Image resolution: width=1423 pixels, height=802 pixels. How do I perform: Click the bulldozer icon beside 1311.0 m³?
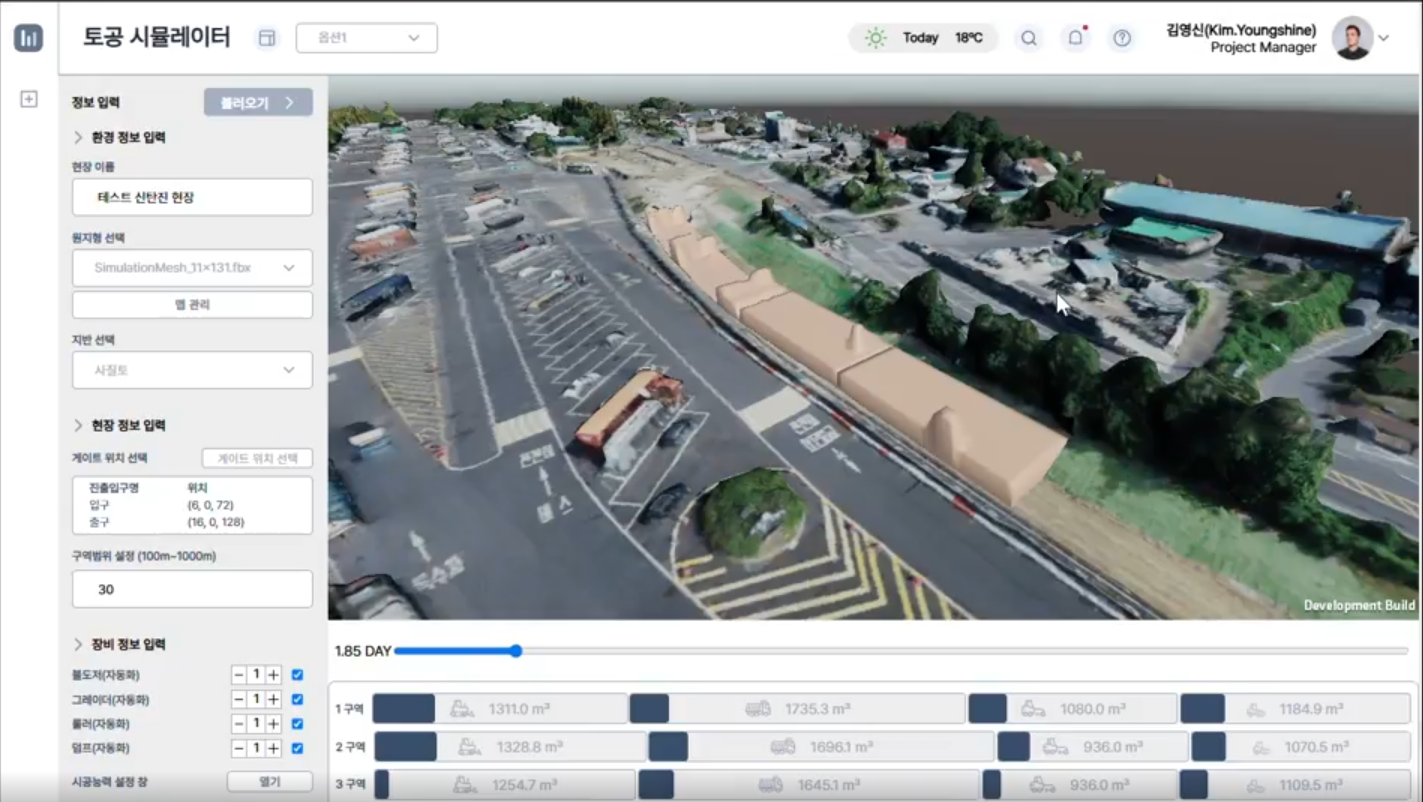462,709
